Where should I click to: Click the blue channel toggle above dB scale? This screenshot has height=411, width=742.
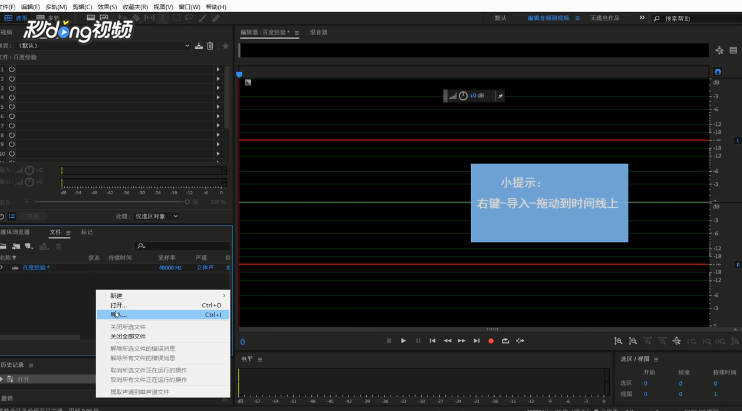point(718,72)
